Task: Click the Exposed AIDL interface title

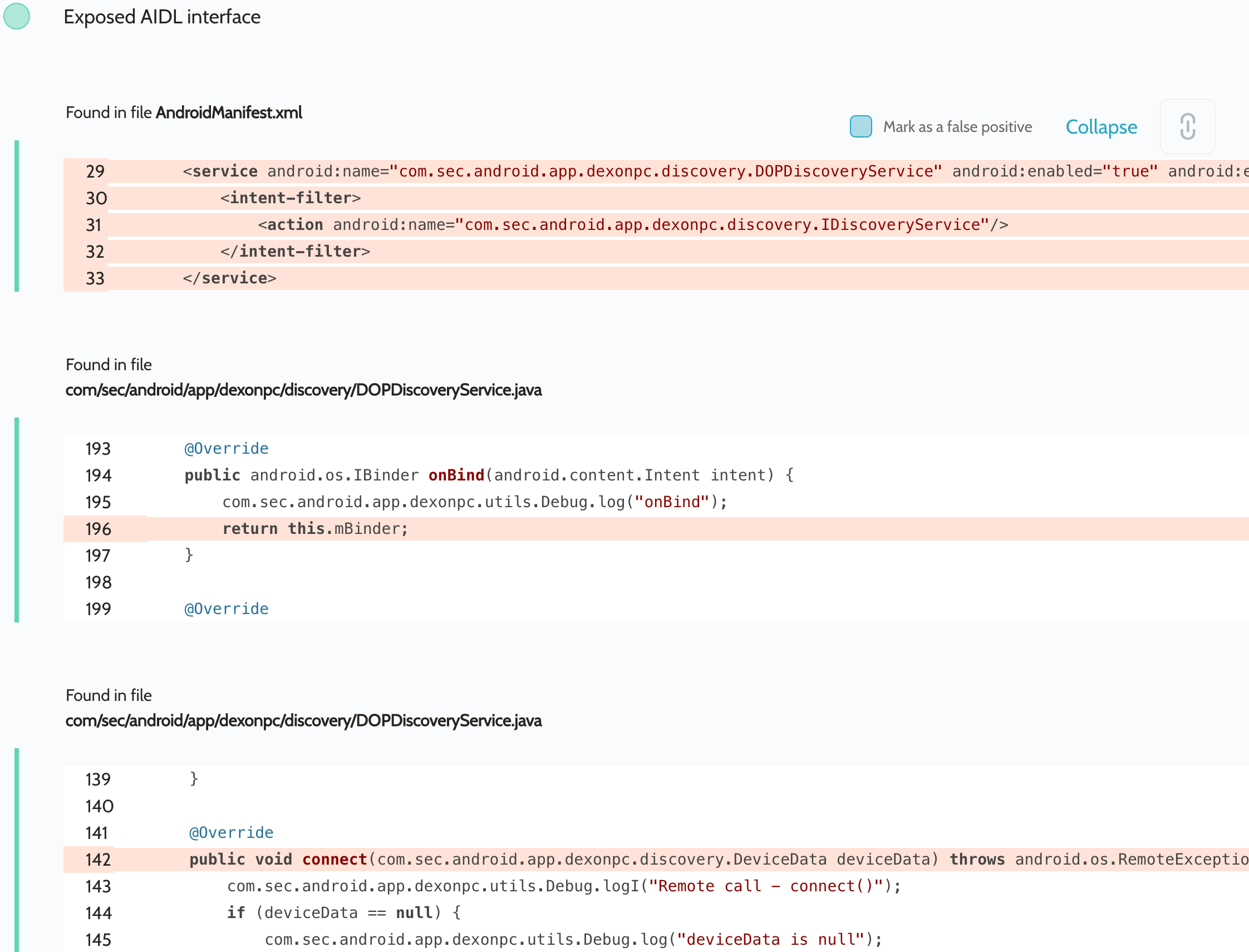Action: click(162, 17)
